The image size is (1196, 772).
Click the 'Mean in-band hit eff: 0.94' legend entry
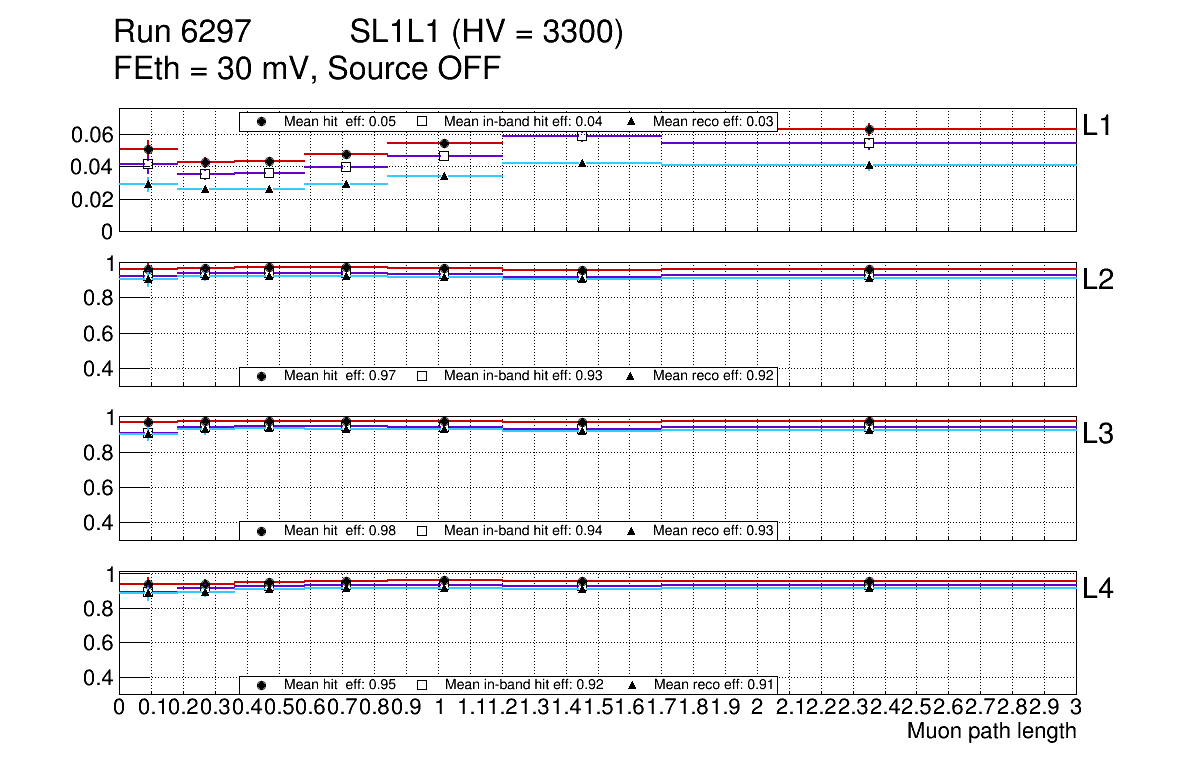point(522,531)
